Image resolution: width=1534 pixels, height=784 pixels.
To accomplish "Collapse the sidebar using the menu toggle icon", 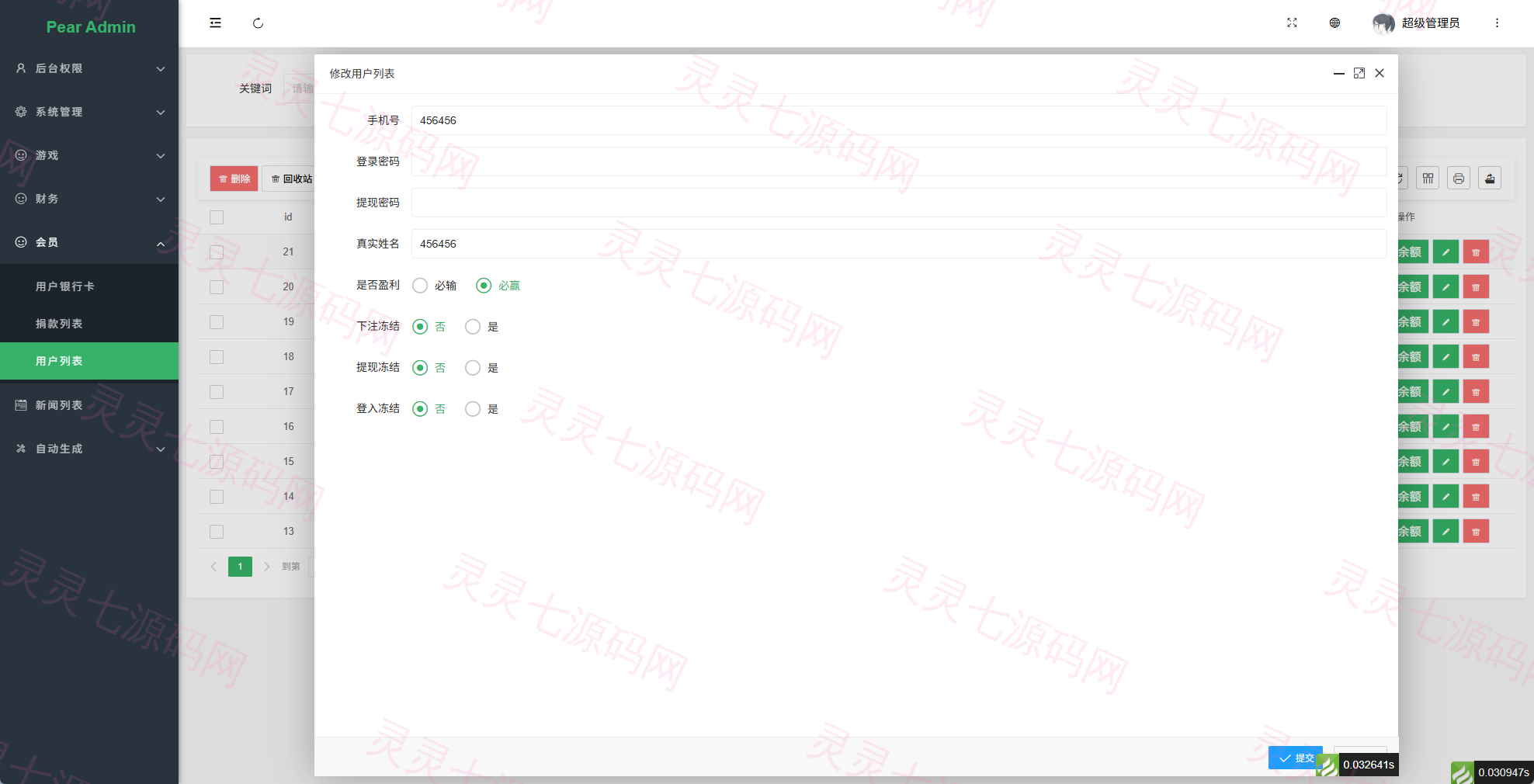I will [215, 23].
